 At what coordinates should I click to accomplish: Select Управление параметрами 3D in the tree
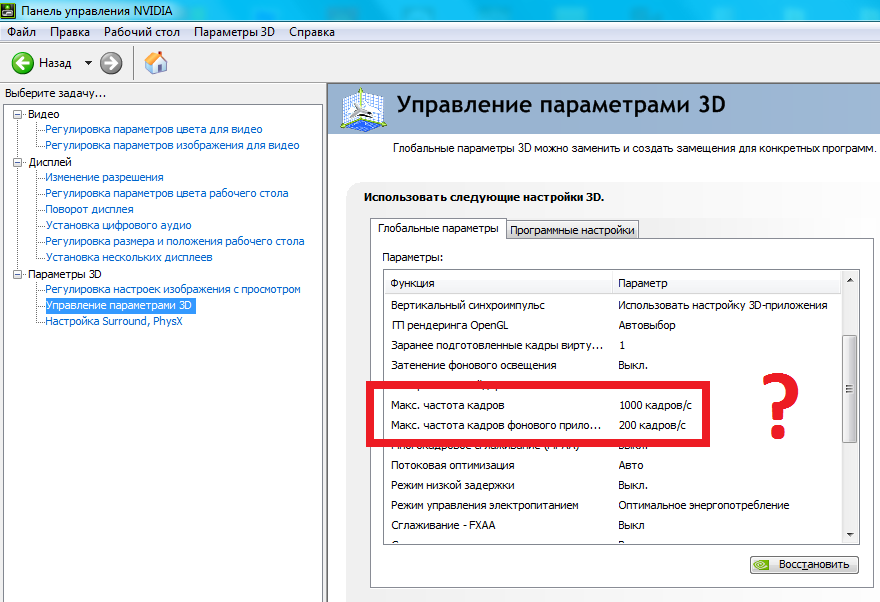click(x=119, y=305)
